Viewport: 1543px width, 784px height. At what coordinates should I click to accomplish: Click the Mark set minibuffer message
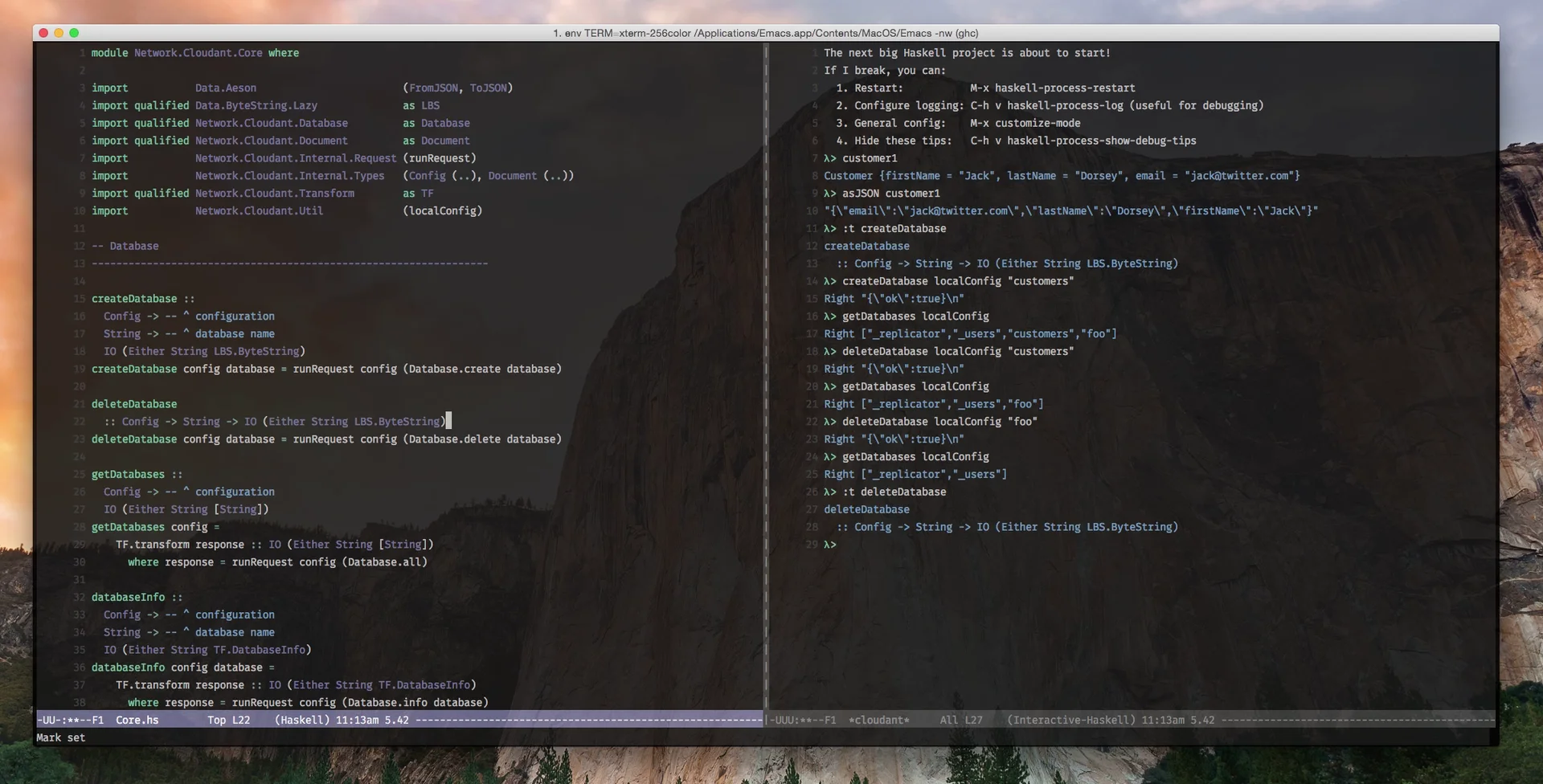(59, 737)
